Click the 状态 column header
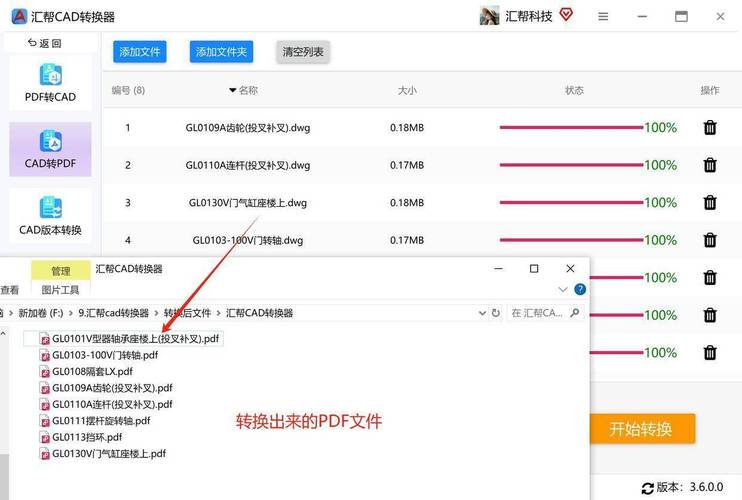Viewport: 742px width, 500px height. 574,90
